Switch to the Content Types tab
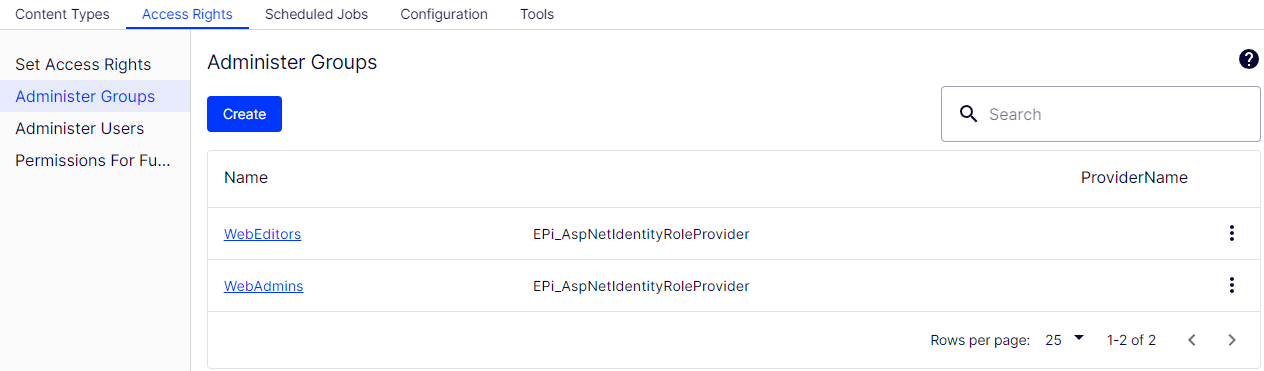The width and height of the screenshot is (1264, 371). tap(62, 14)
